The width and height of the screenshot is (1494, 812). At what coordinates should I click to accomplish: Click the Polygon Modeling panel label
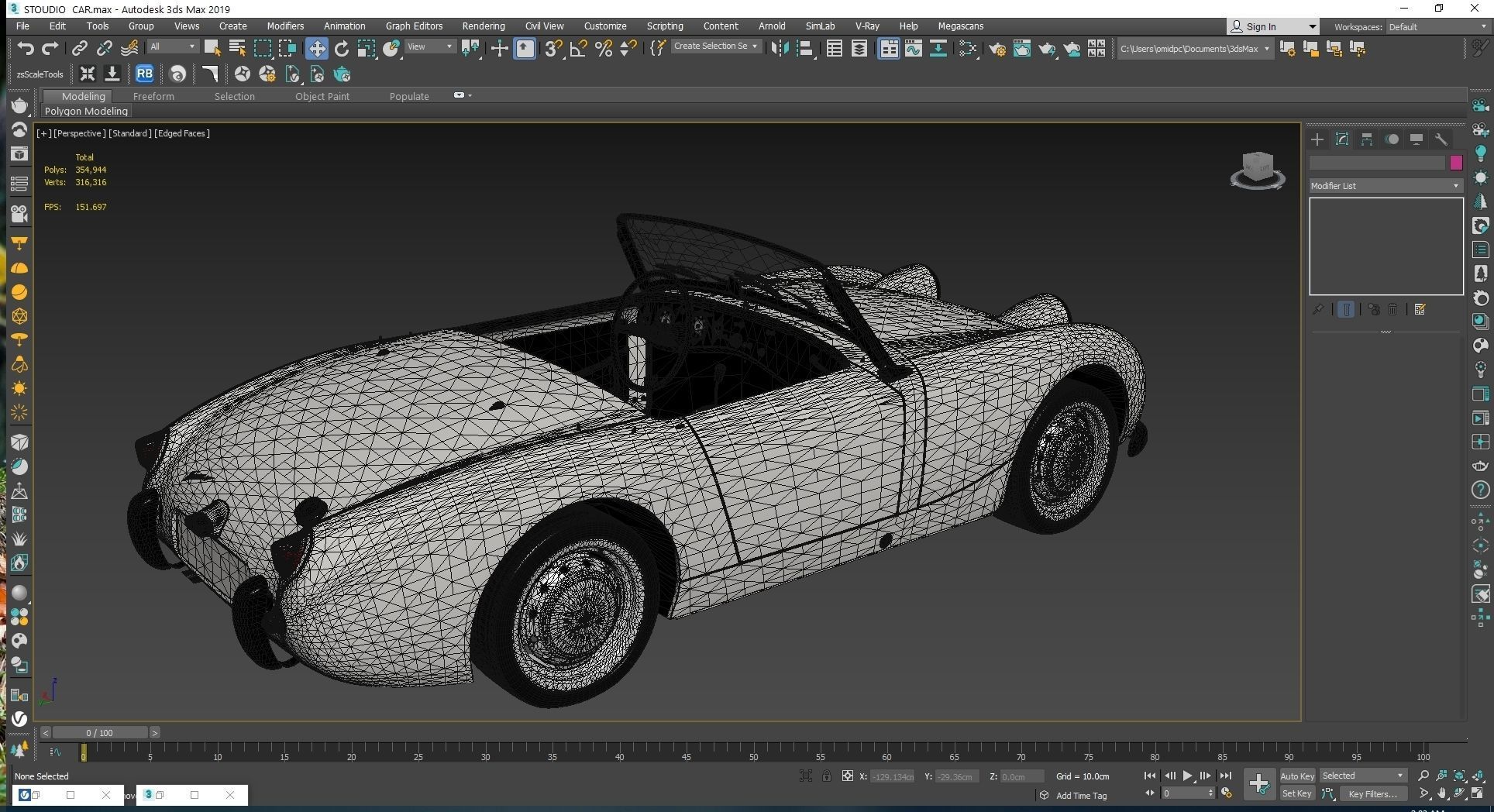pyautogui.click(x=86, y=111)
